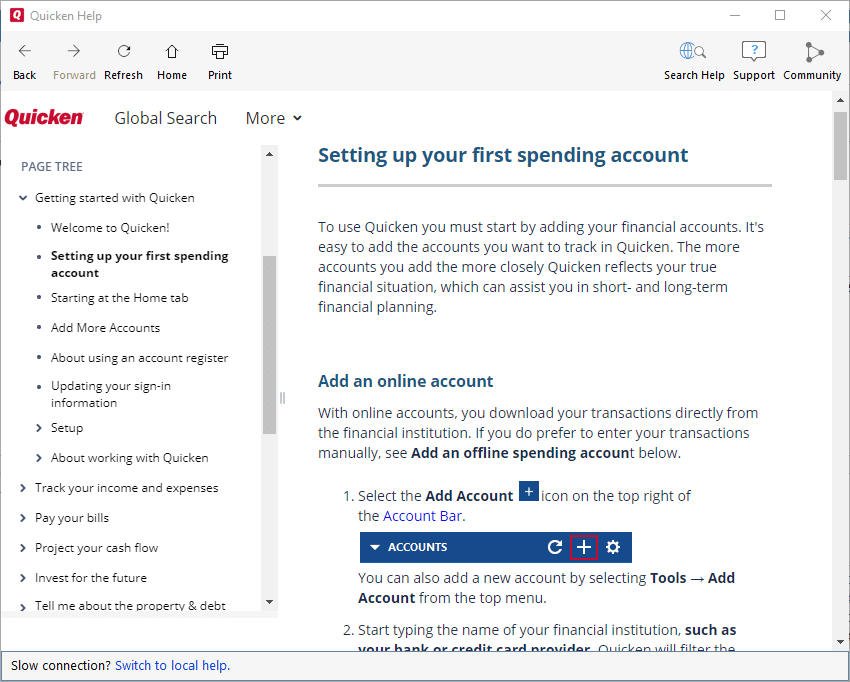The image size is (850, 682).
Task: Click Project your cash flow label
Action: click(x=96, y=548)
